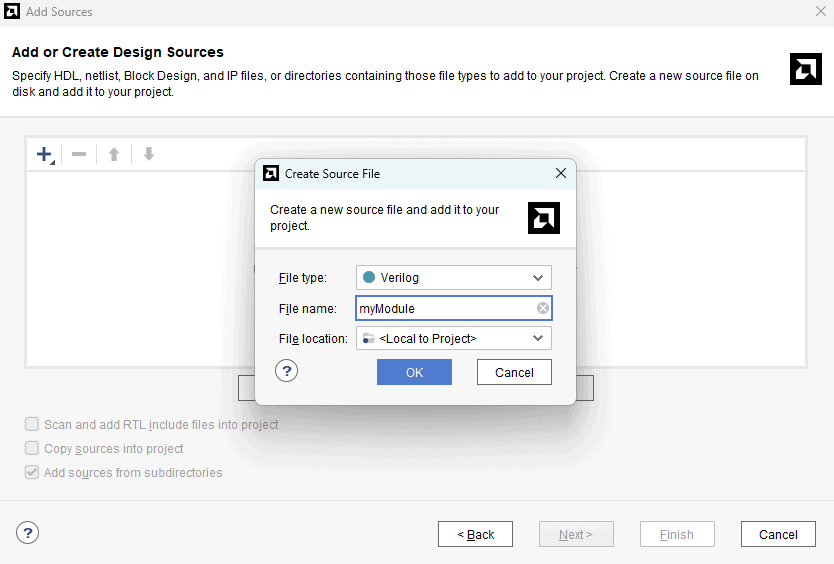Screen dimensions: 834x564
Task: Click the AMD logo in Create Source File dialog
Action: 543,218
